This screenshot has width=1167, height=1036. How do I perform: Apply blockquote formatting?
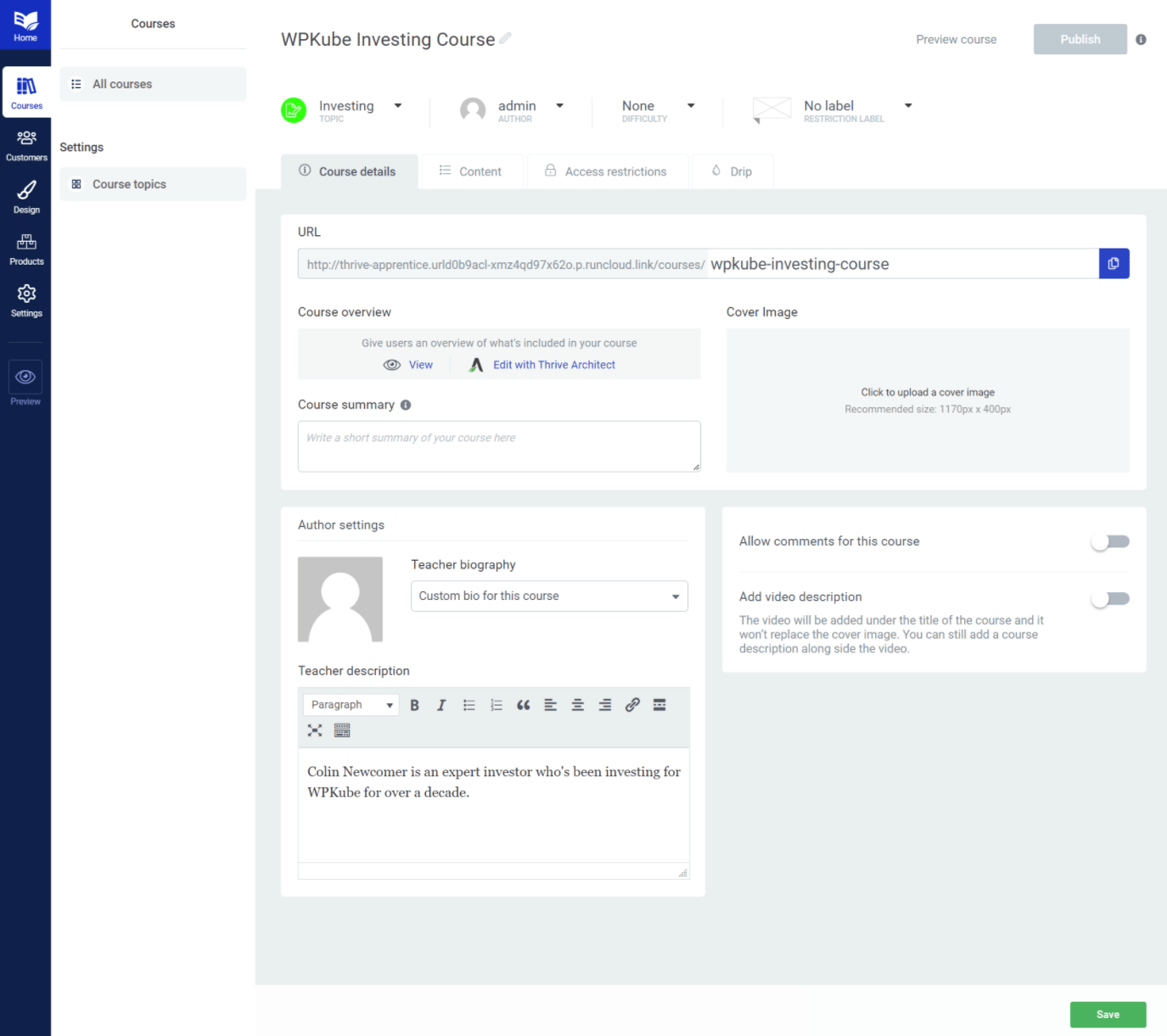click(x=524, y=705)
